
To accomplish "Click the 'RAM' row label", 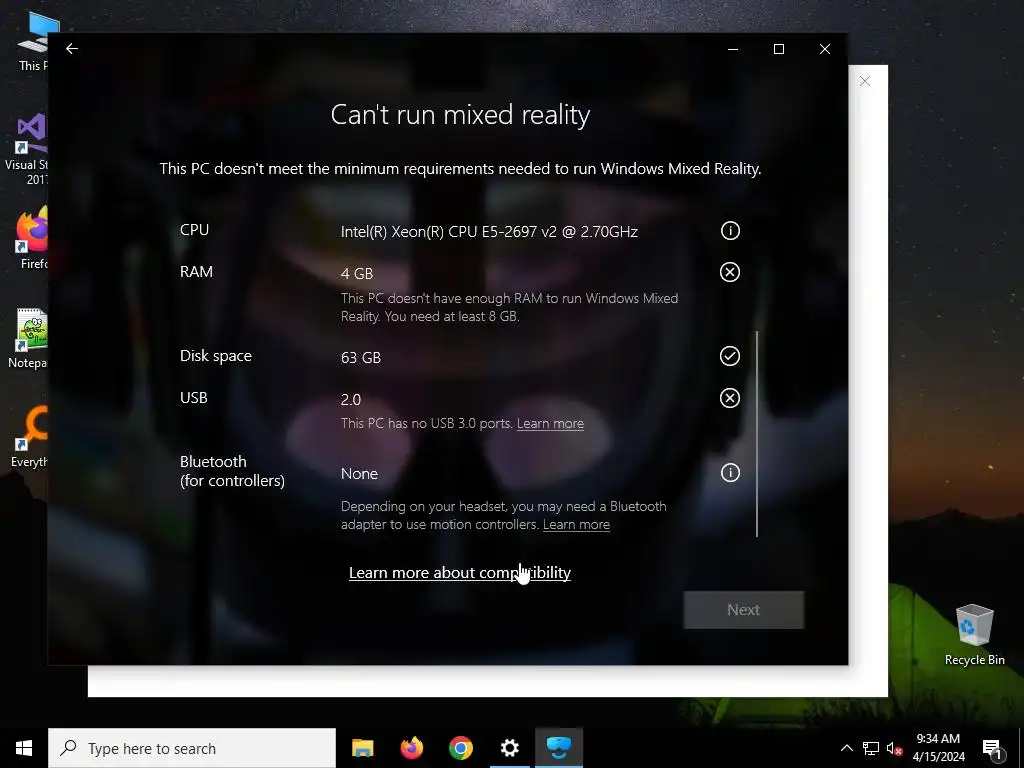I will tap(196, 272).
